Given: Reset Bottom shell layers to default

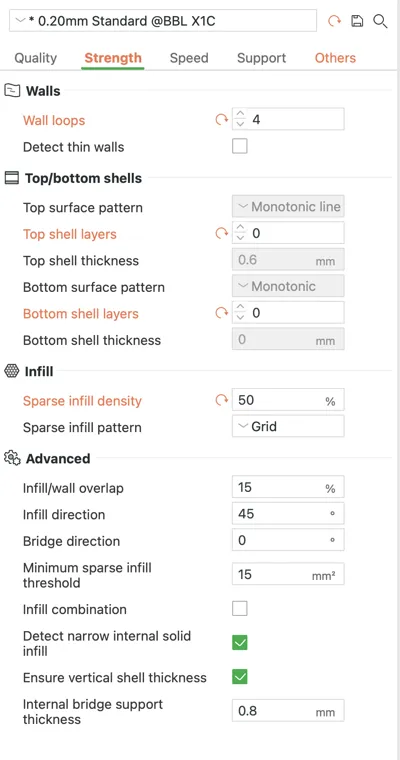Looking at the screenshot, I should 222,313.
